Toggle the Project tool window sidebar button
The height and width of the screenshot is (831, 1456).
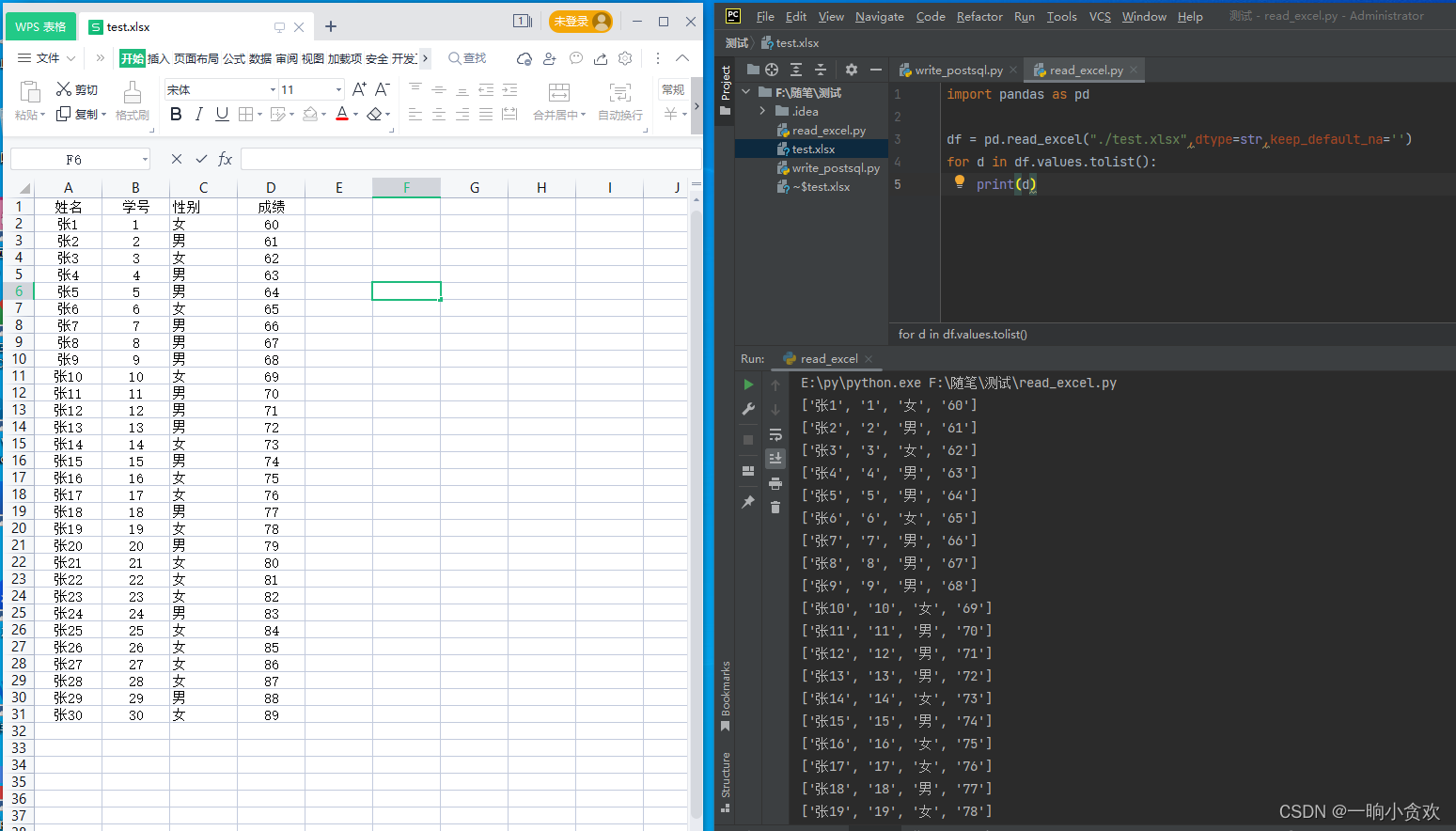tap(726, 90)
